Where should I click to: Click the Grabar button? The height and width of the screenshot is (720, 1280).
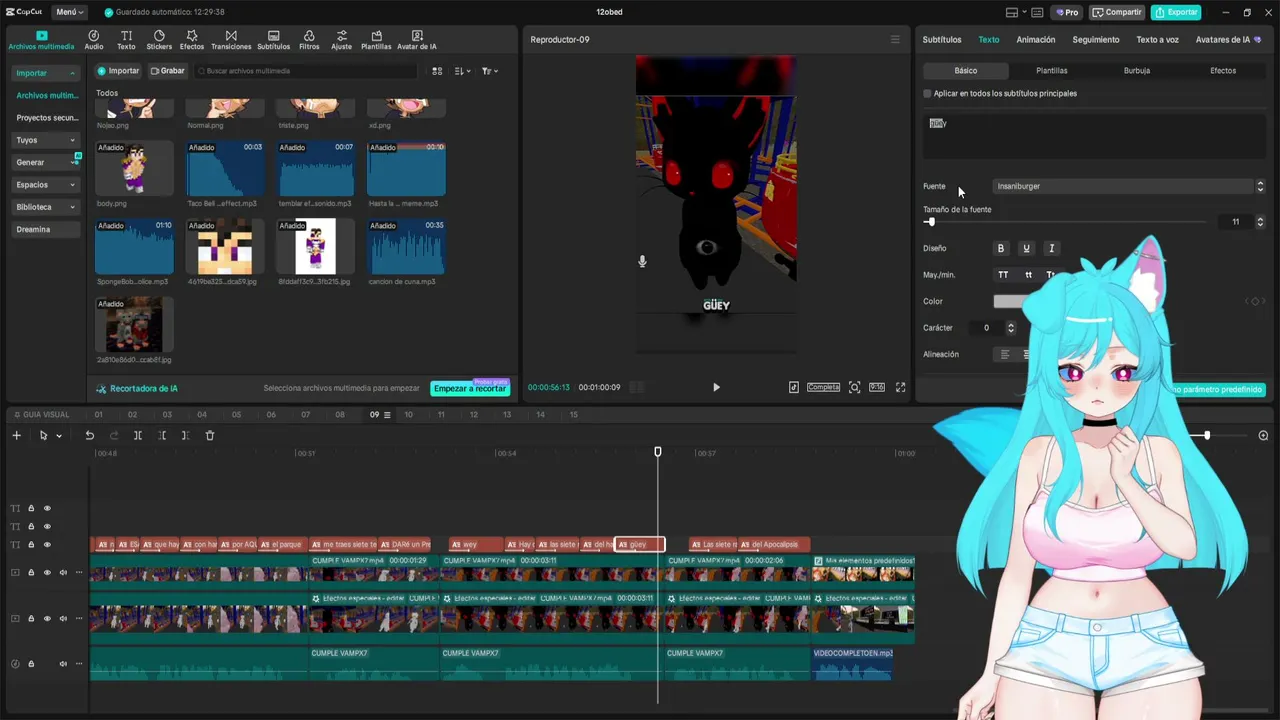coord(168,71)
